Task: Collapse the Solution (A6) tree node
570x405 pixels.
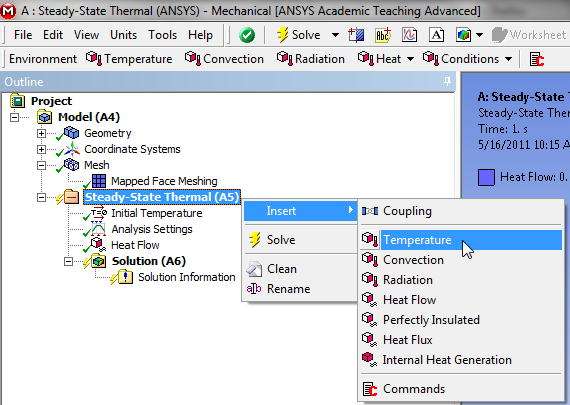Action: (x=68, y=261)
